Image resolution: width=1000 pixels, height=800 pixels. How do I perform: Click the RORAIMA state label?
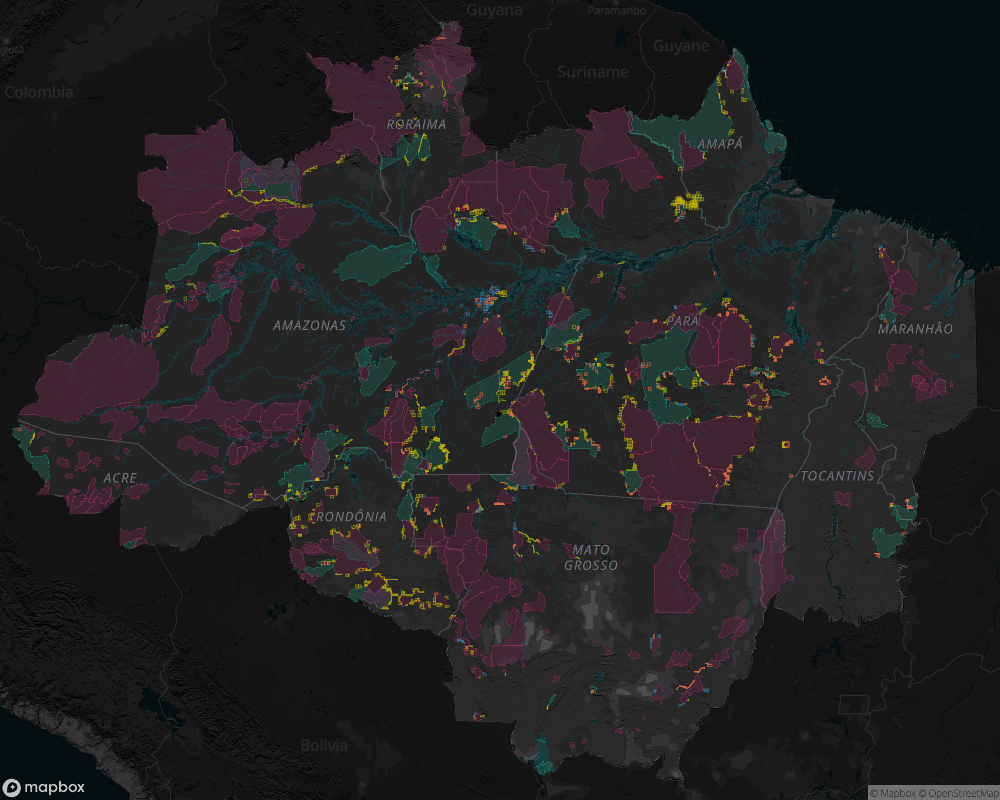point(416,124)
